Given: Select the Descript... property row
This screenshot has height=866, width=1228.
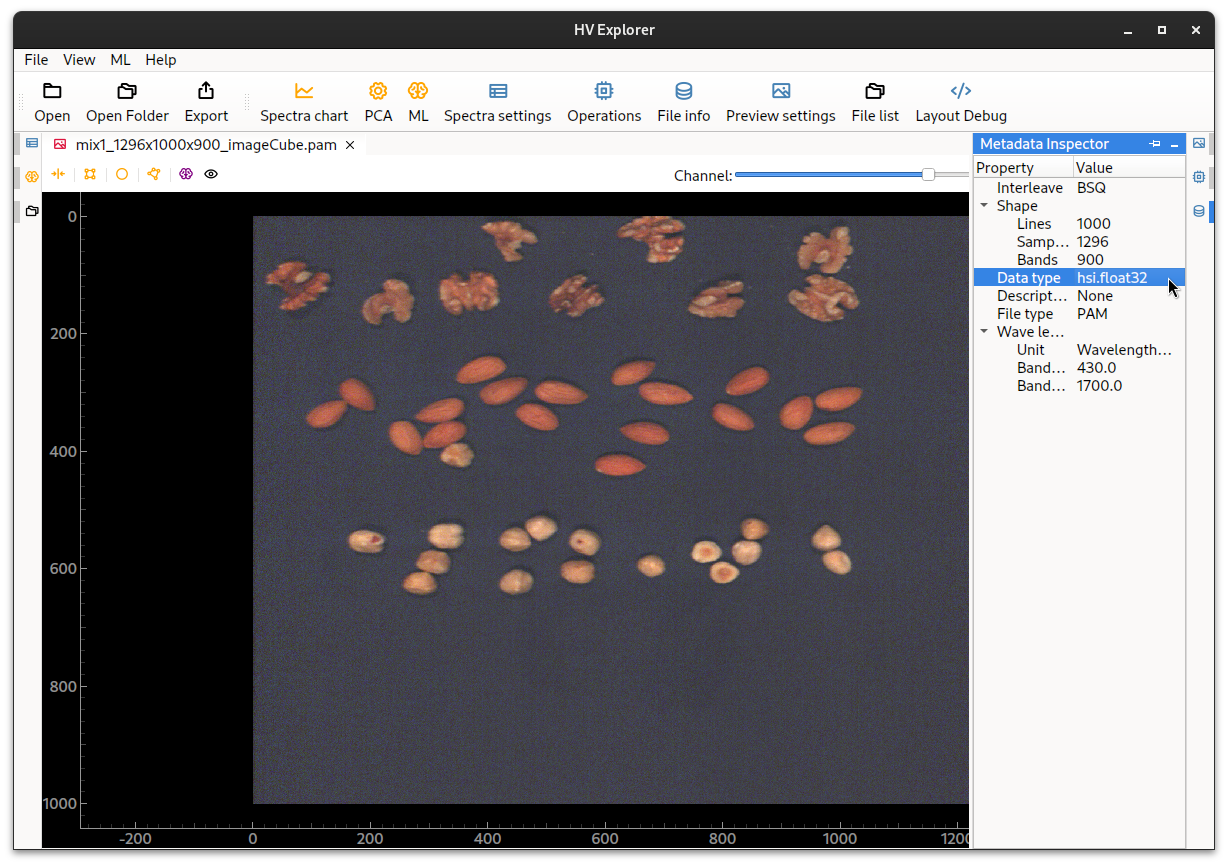Looking at the screenshot, I should point(1079,296).
